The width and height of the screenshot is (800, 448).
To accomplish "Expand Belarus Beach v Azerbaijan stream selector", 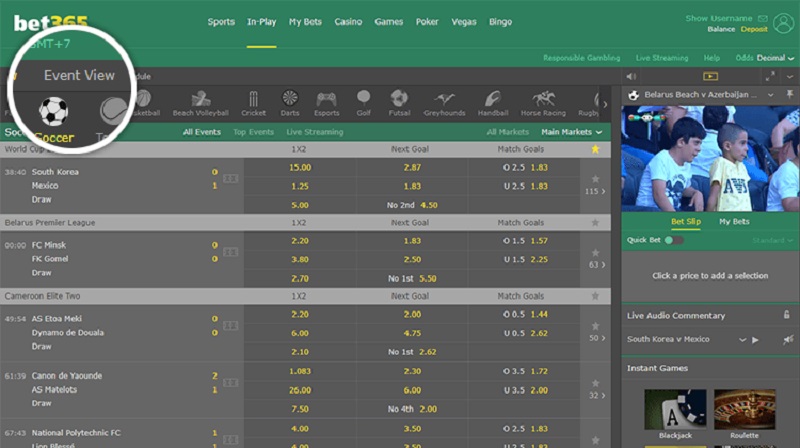I will [770, 95].
